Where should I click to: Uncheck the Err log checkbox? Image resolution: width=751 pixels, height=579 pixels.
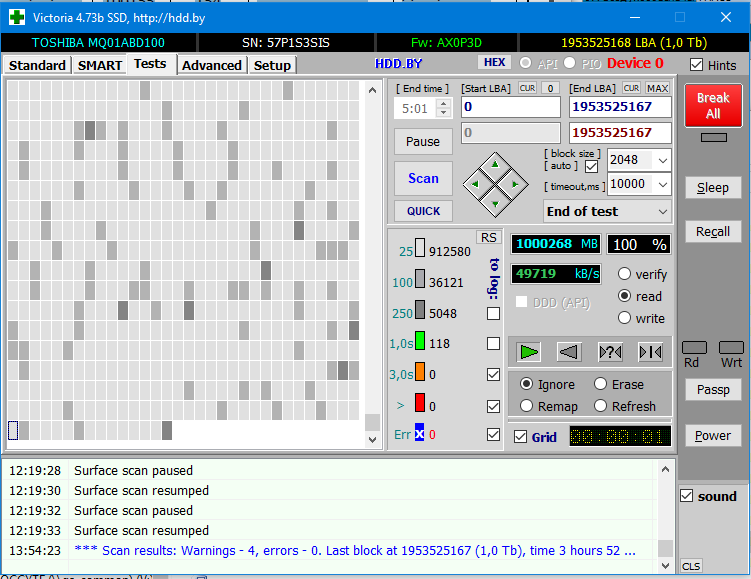pos(493,434)
